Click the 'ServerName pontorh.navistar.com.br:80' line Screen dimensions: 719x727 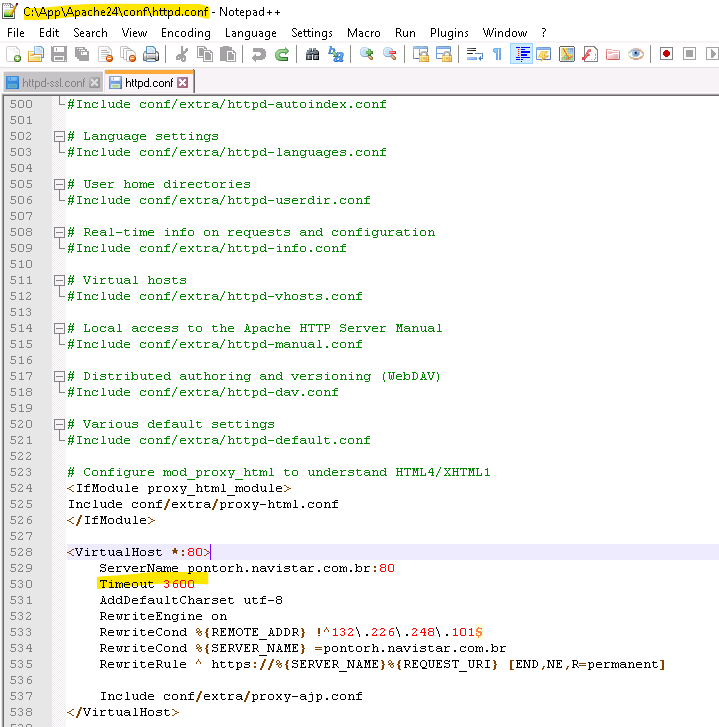[247, 568]
